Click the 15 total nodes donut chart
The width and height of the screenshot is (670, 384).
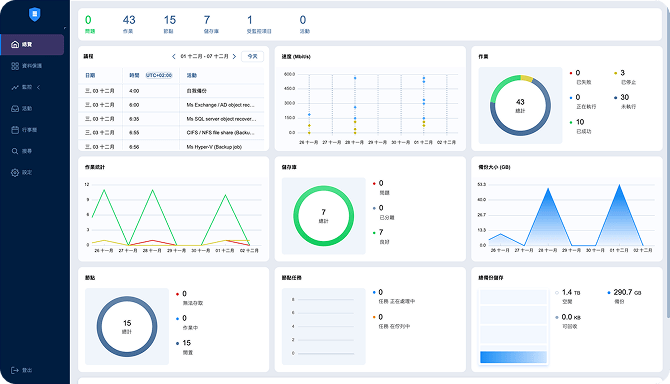(127, 326)
